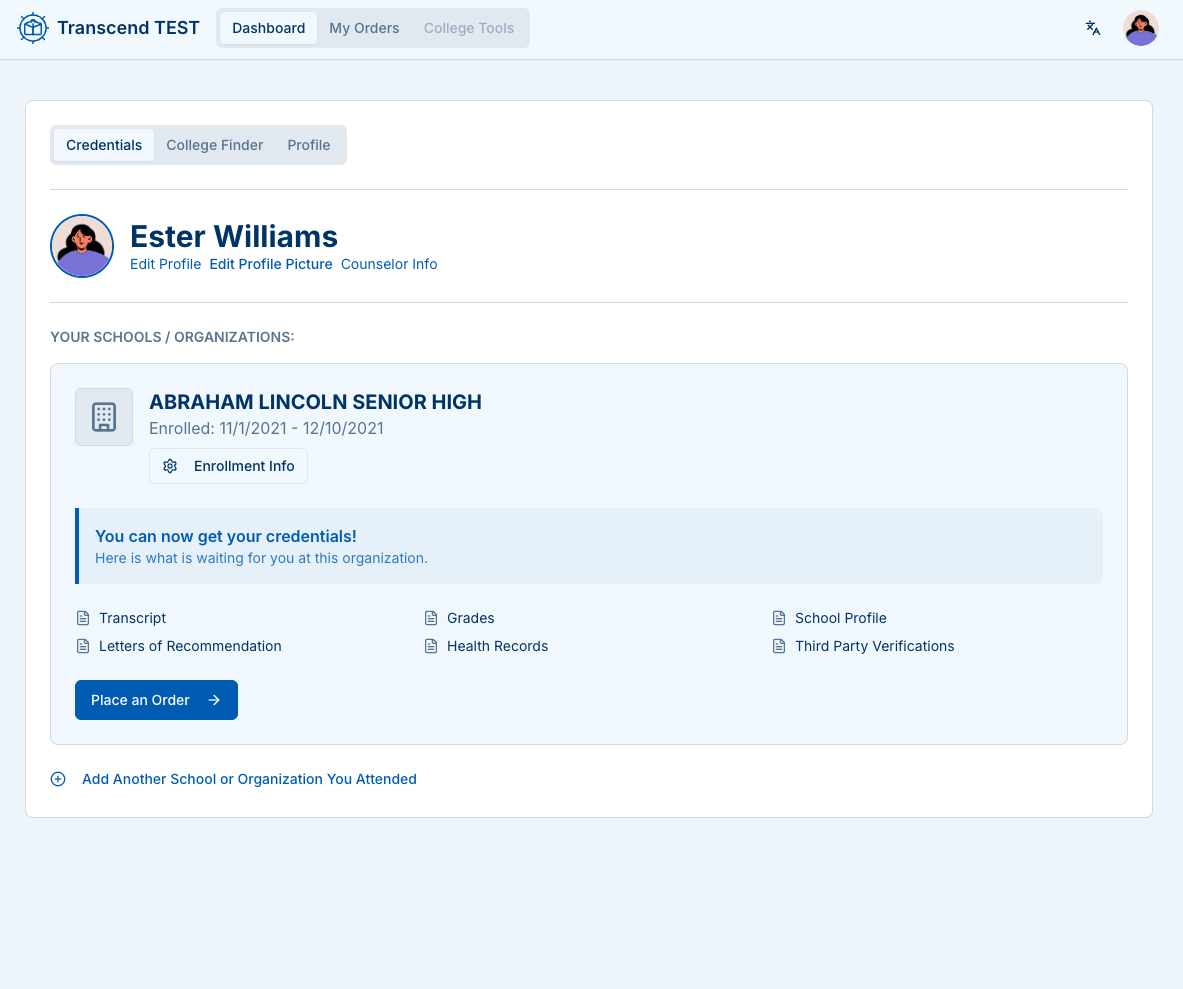The width and height of the screenshot is (1183, 989).
Task: Click the user avatar in the top bar
Action: pyautogui.click(x=1140, y=28)
